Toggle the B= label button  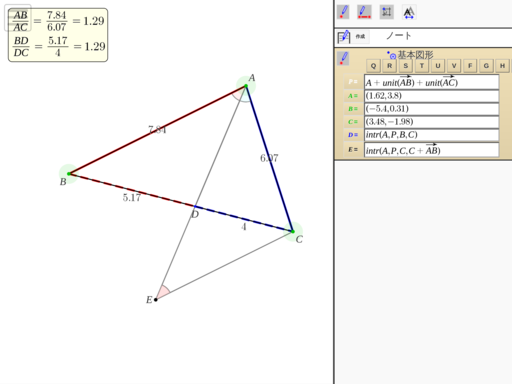[353, 109]
